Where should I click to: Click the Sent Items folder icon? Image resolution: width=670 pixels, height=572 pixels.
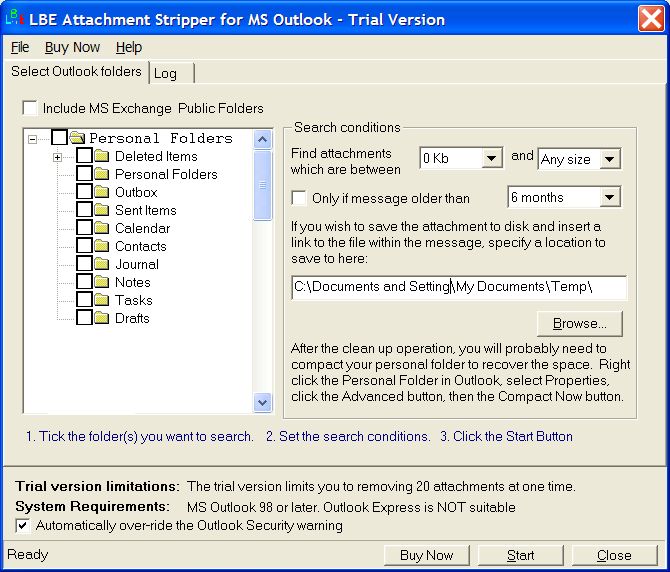point(102,210)
